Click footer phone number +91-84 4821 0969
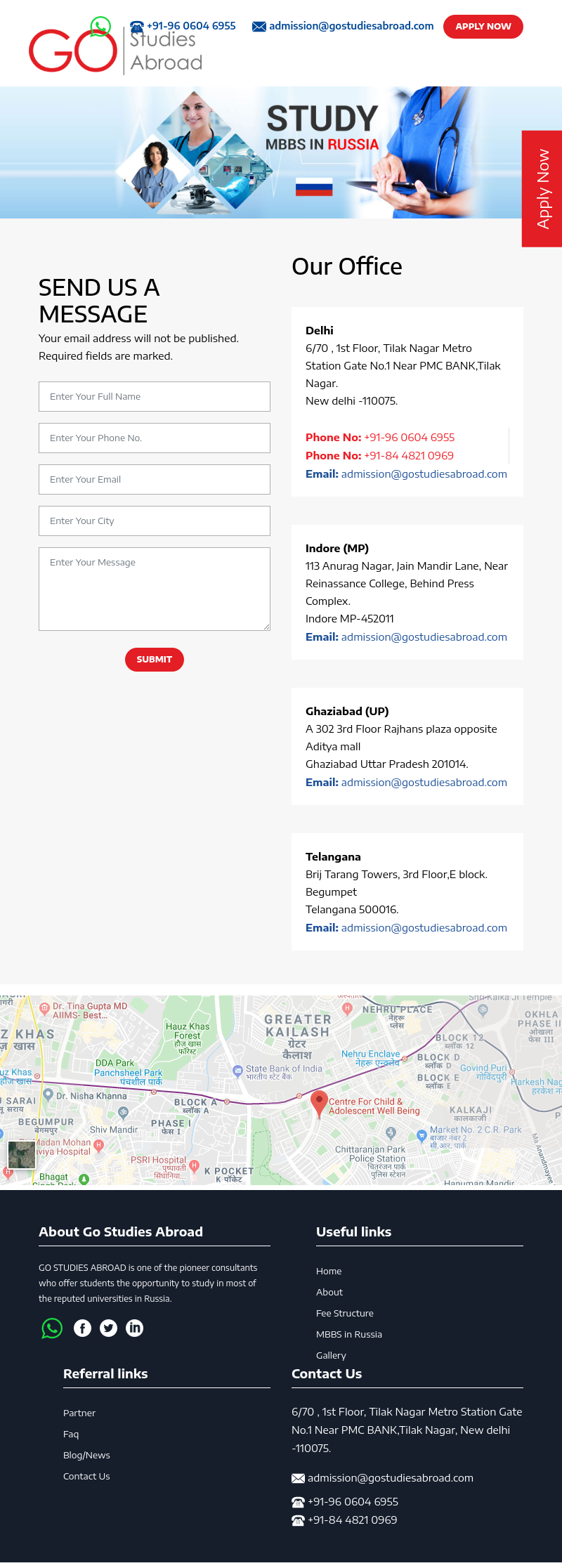This screenshot has height=1568, width=562. click(x=353, y=1520)
